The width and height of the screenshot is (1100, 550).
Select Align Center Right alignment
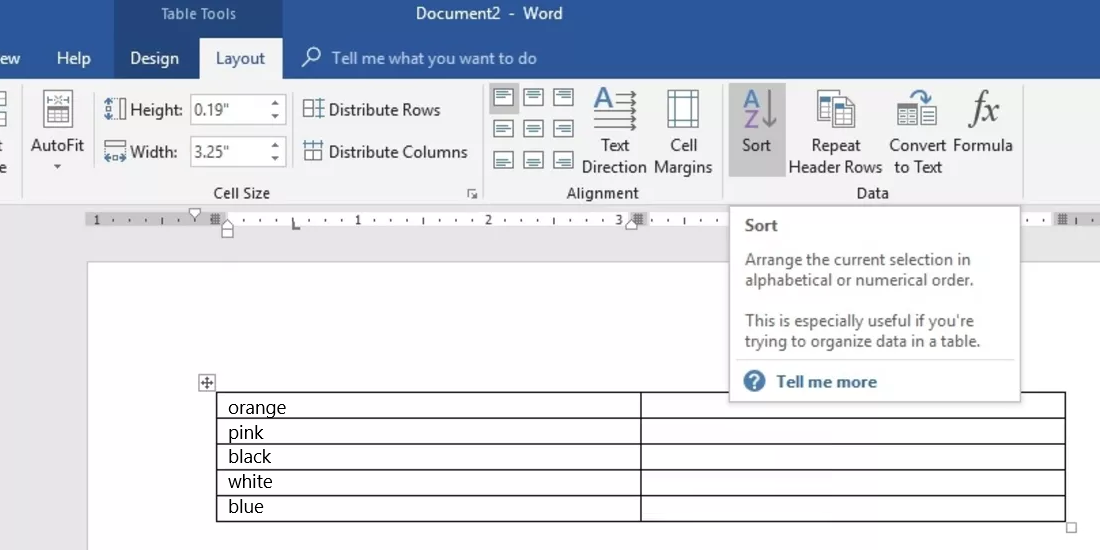pyautogui.click(x=563, y=128)
